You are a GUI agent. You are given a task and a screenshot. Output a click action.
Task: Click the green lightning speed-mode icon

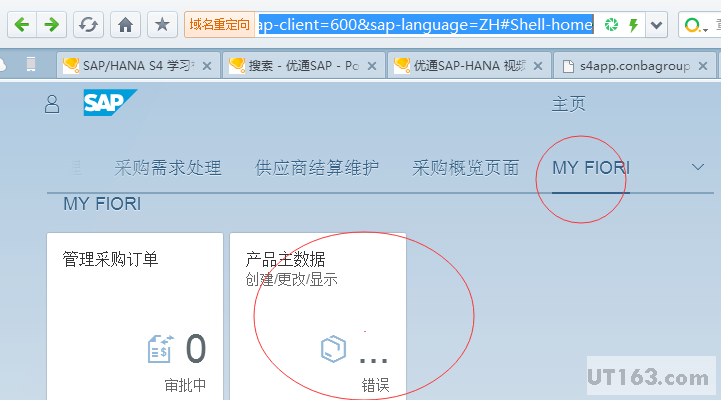634,24
